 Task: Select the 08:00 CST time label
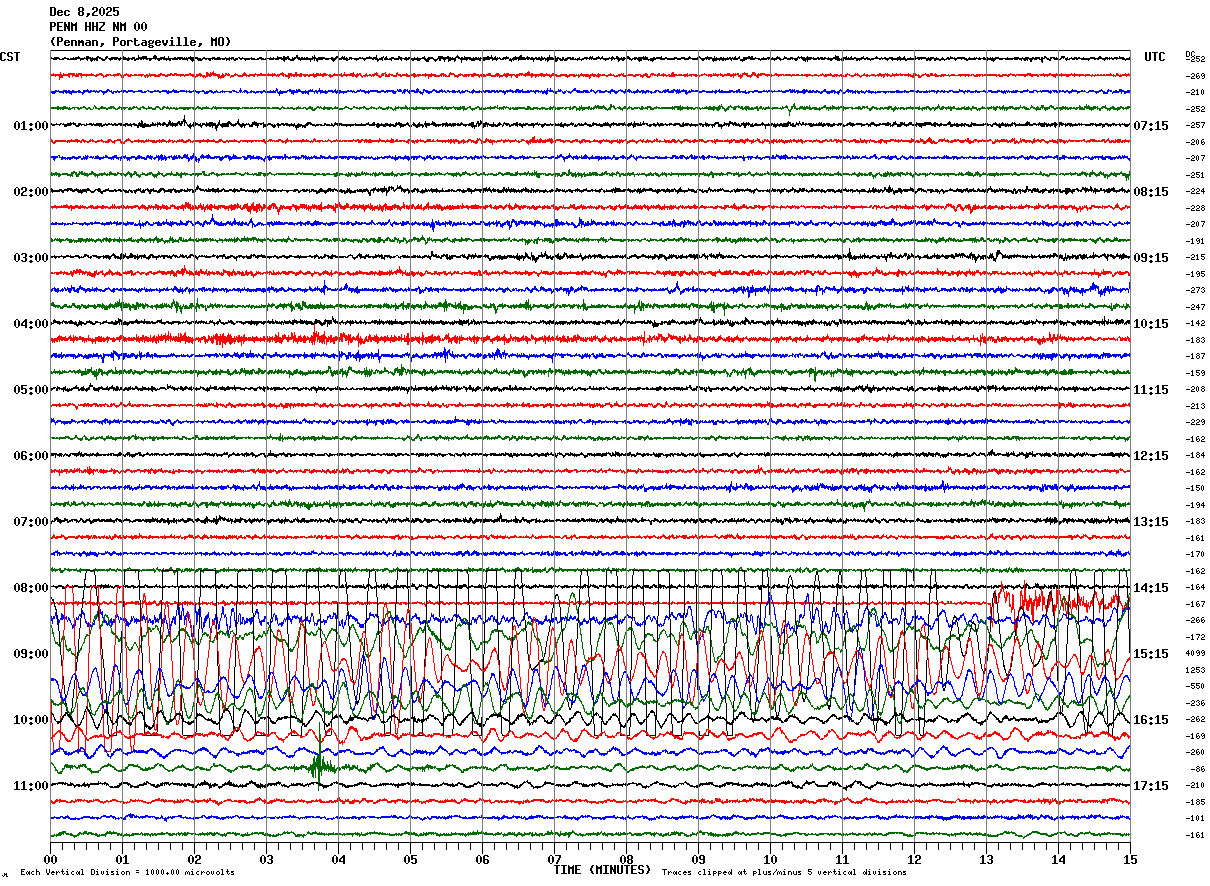tap(31, 588)
